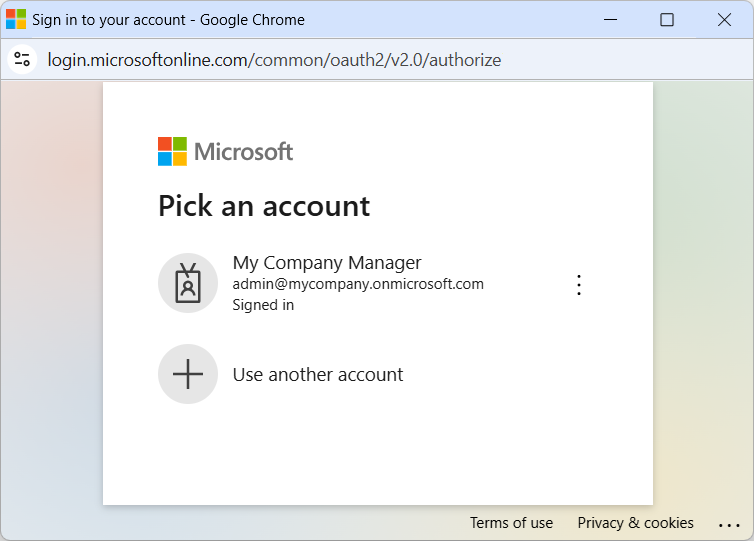Open the Privacy & cookies link
Screen dimensions: 754x541
tap(635, 523)
